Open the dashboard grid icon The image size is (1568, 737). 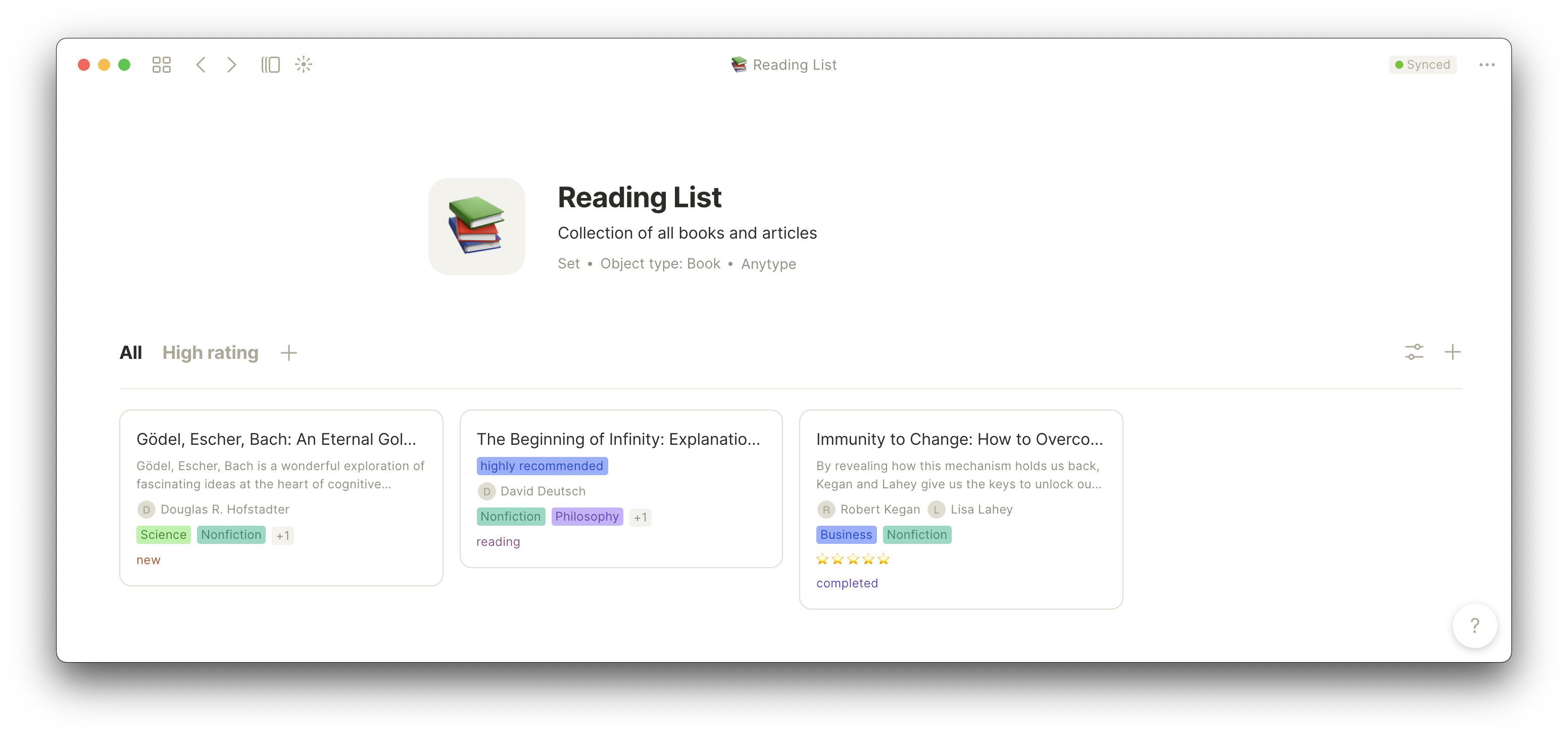[161, 65]
